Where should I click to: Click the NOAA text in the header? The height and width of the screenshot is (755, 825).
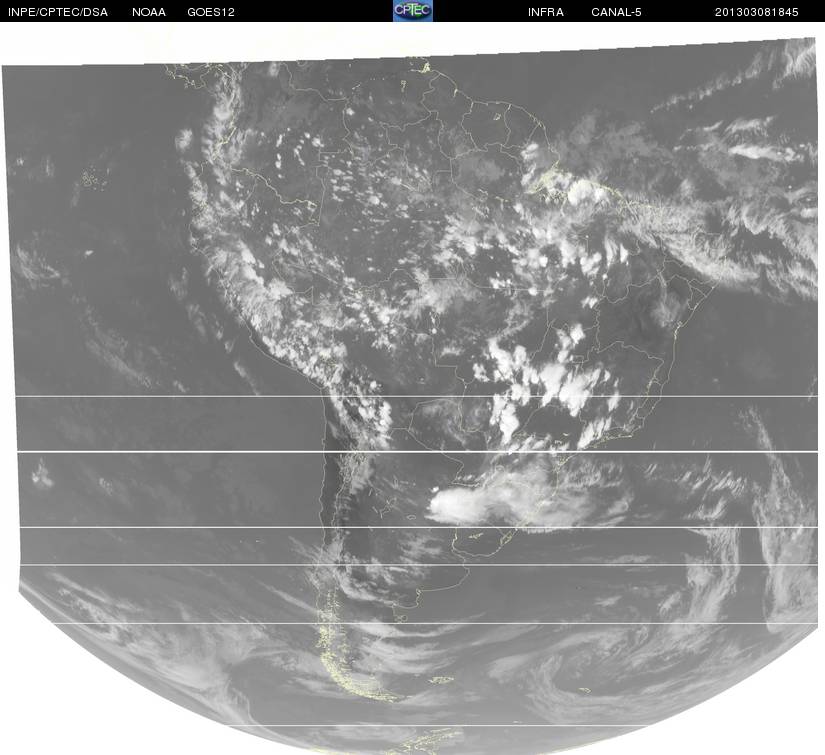click(149, 12)
